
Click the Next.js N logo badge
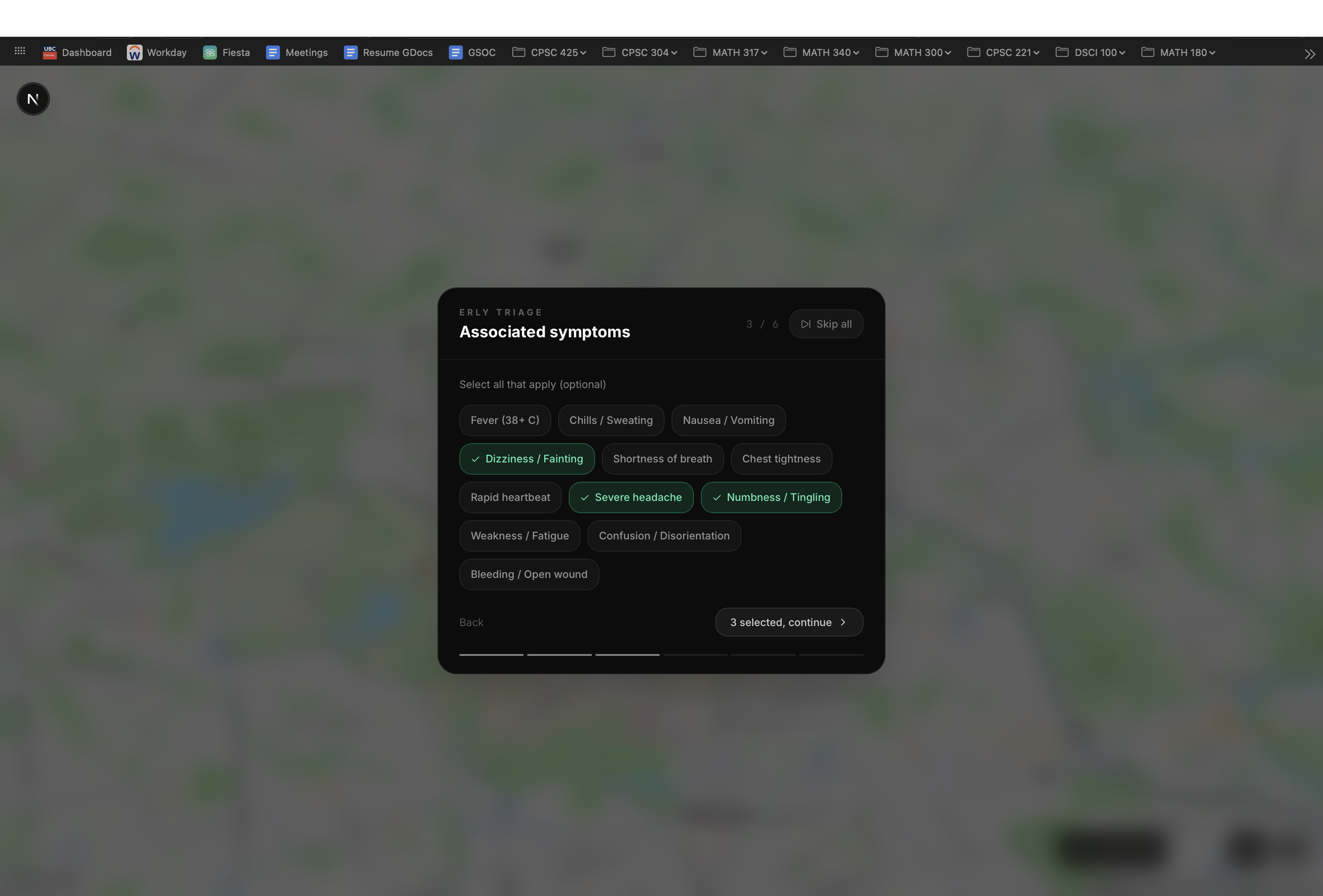click(x=33, y=99)
